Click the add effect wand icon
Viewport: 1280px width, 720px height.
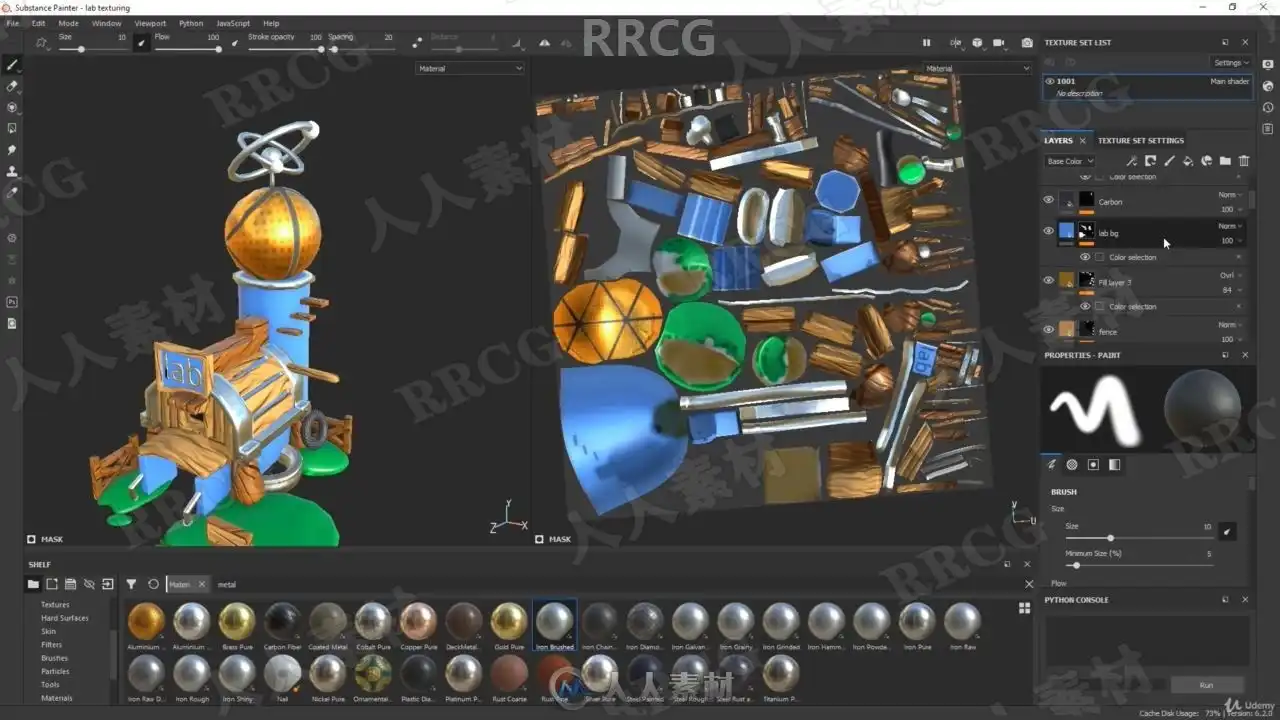[x=1131, y=161]
